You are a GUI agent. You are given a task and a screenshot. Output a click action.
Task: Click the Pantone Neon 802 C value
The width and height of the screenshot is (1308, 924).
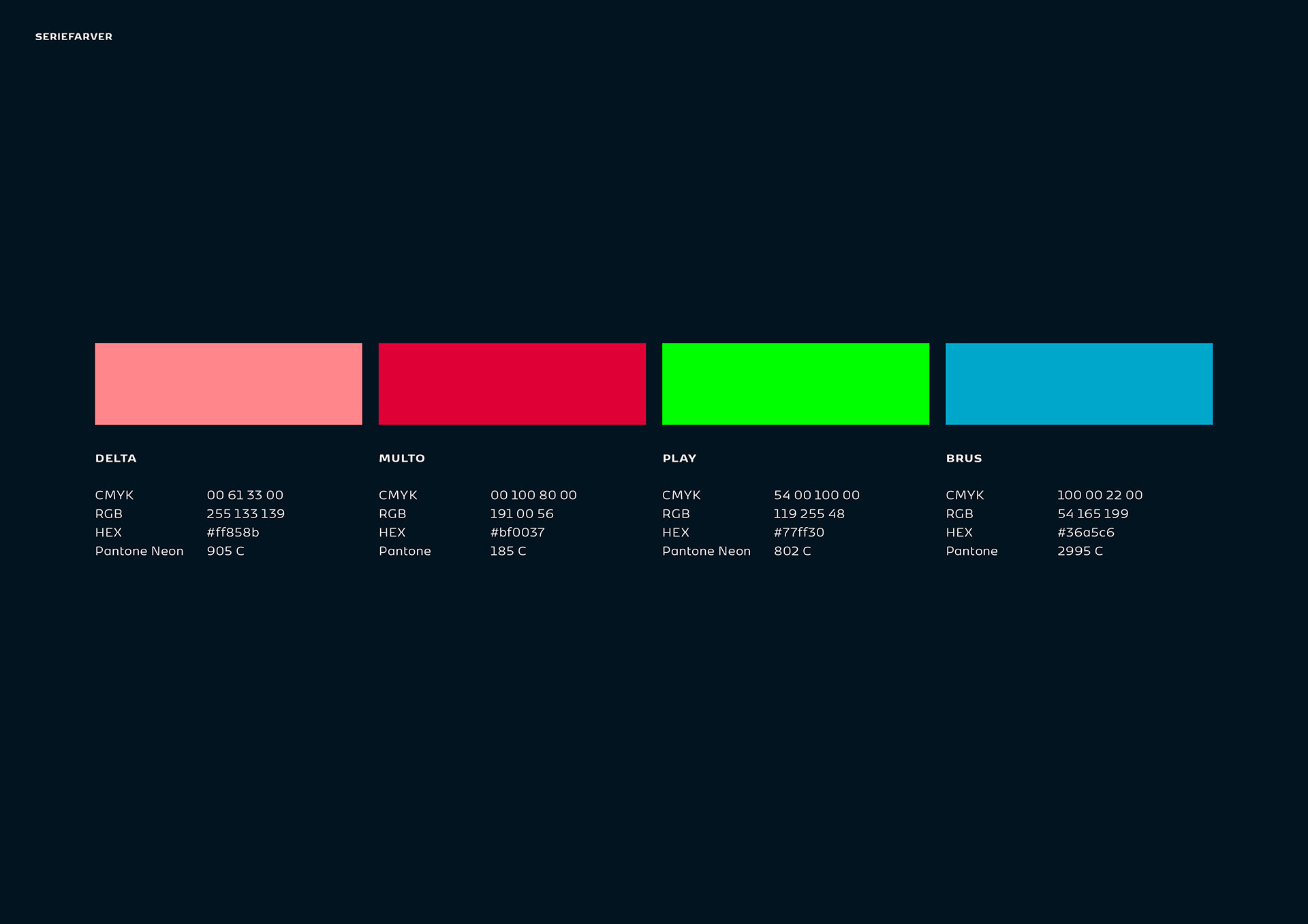pyautogui.click(x=792, y=551)
